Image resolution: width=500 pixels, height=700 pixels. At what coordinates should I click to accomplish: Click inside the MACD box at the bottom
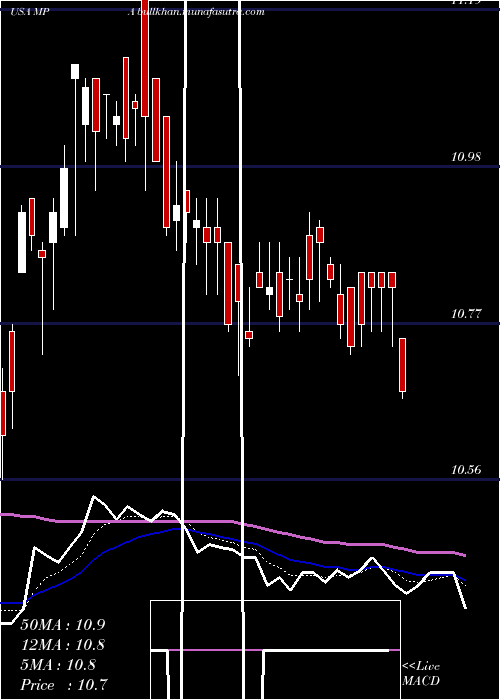pyautogui.click(x=275, y=650)
